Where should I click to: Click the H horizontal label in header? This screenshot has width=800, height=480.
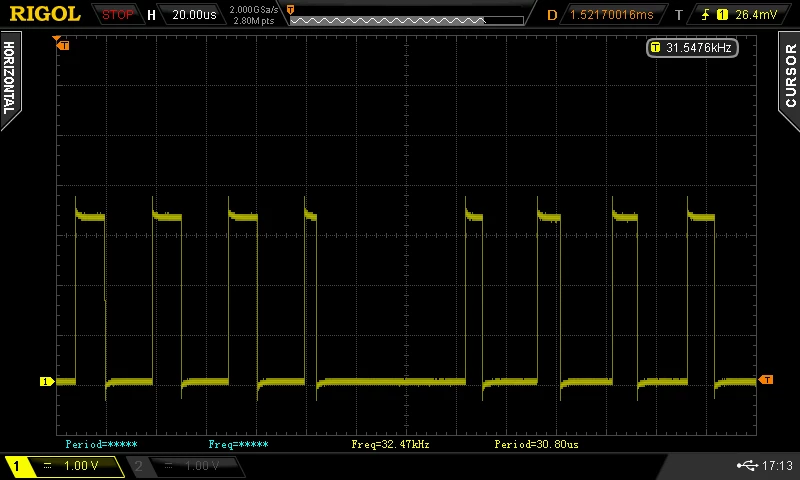pyautogui.click(x=151, y=15)
